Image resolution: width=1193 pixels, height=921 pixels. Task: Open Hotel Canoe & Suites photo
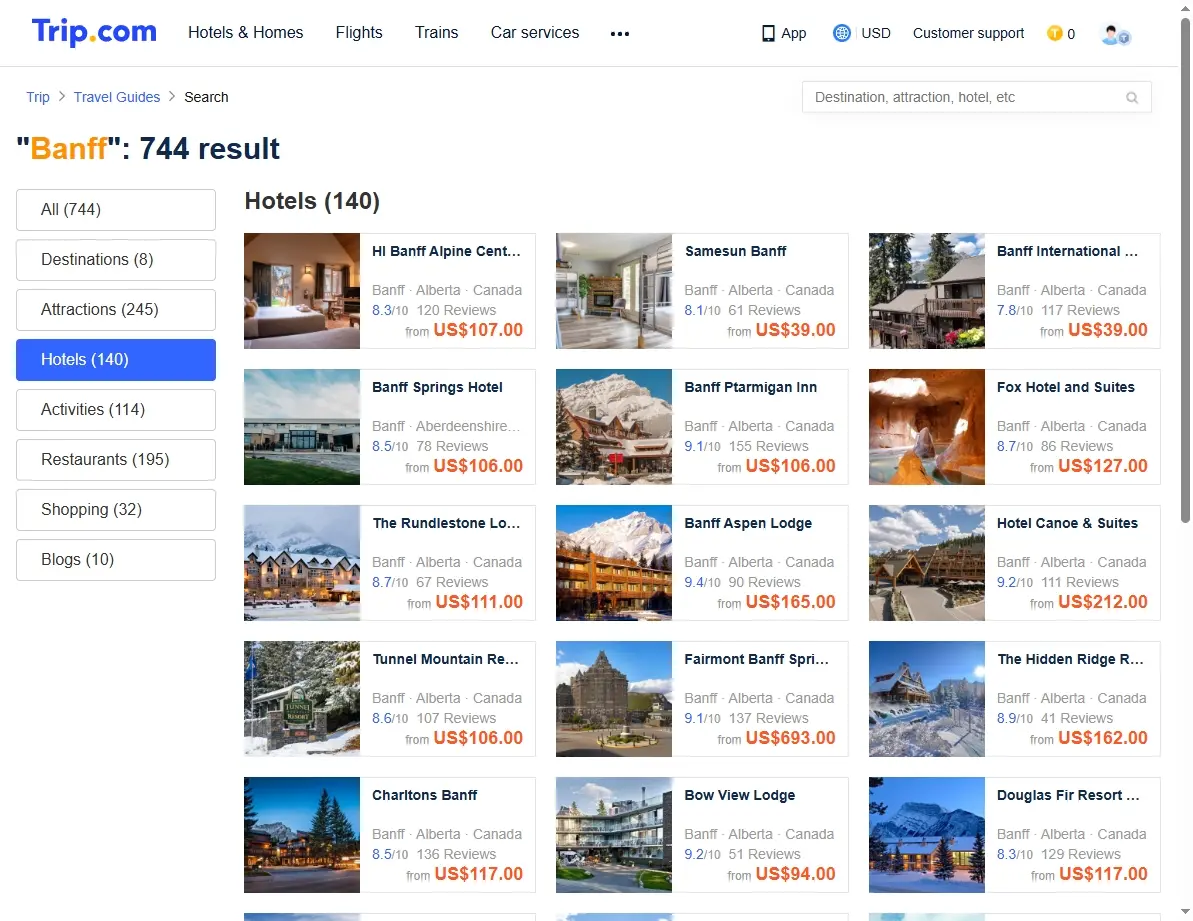click(927, 563)
